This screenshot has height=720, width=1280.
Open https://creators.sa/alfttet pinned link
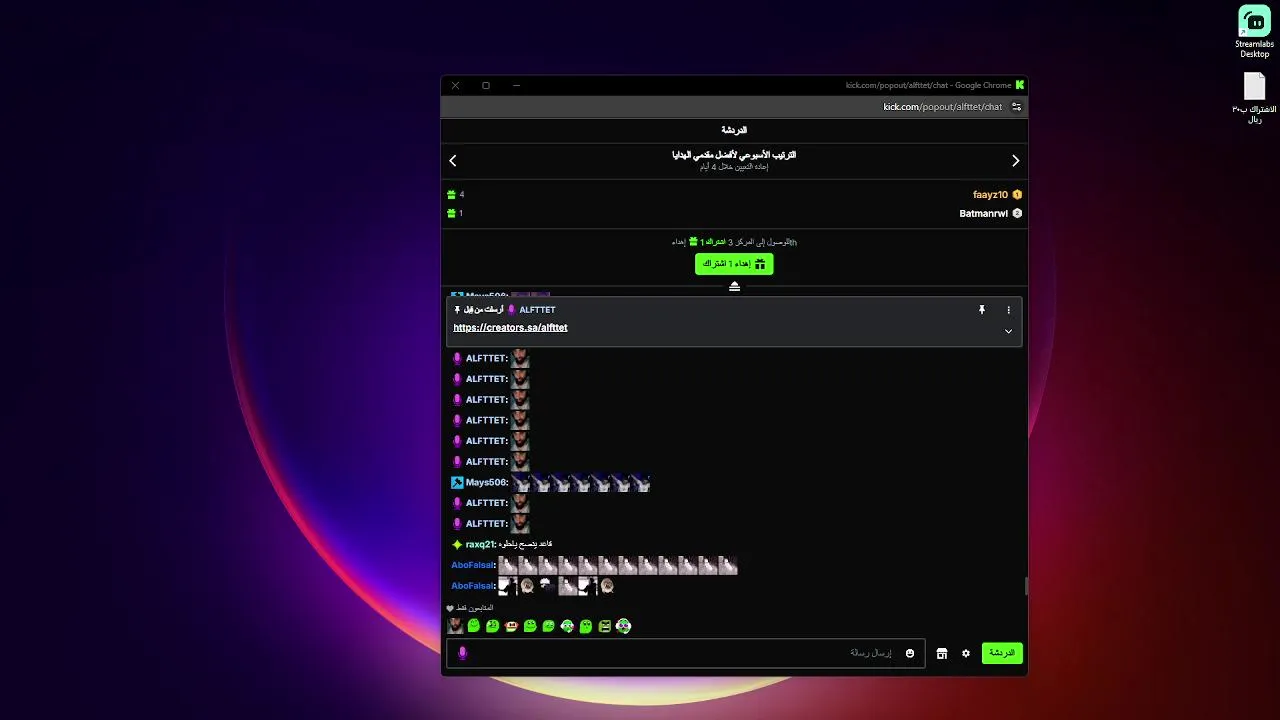(510, 328)
